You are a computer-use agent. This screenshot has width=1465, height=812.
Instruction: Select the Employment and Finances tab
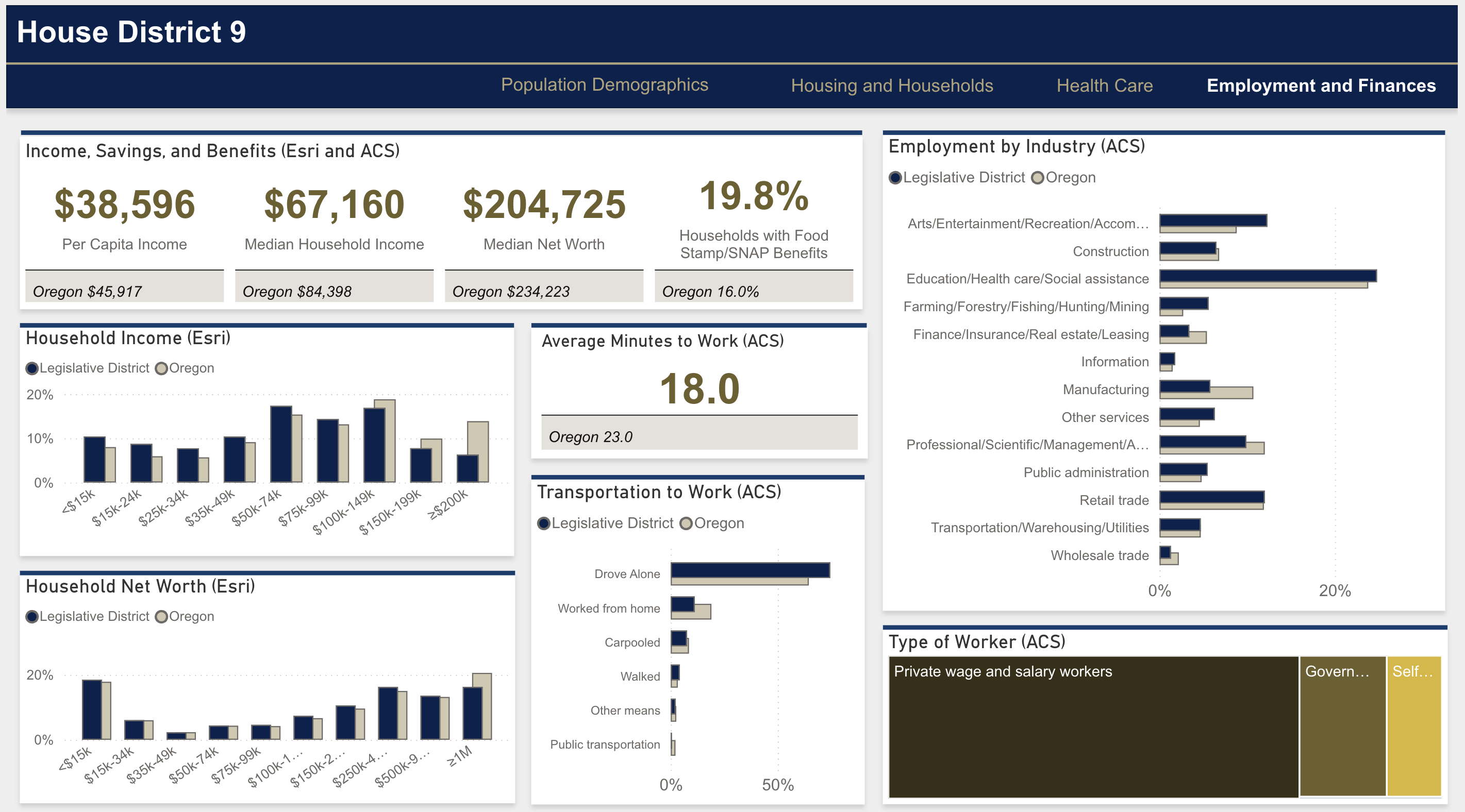click(1321, 86)
